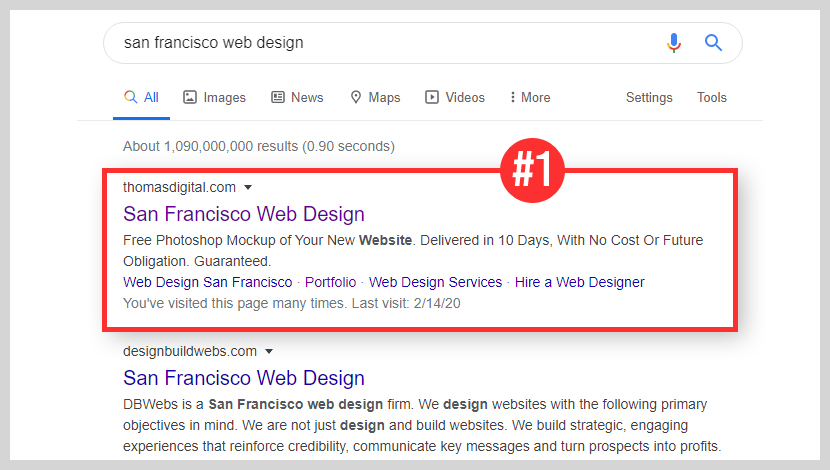Click the News tab newspaper icon
The height and width of the screenshot is (470, 830).
point(278,97)
